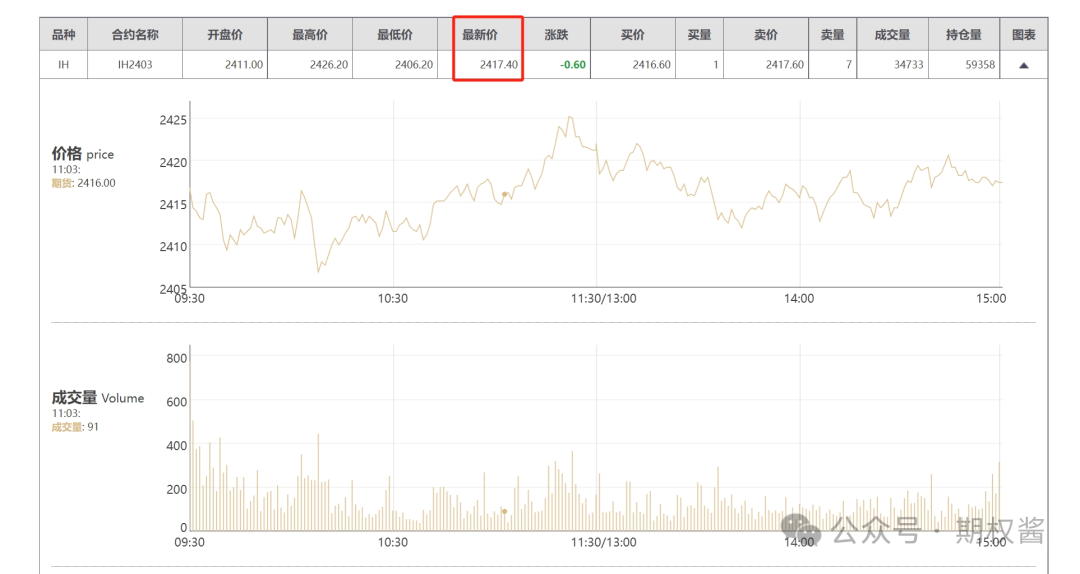Viewport: 1080px width, 574px height.
Task: Click the bid volume cell showing 1
Action: click(x=699, y=65)
